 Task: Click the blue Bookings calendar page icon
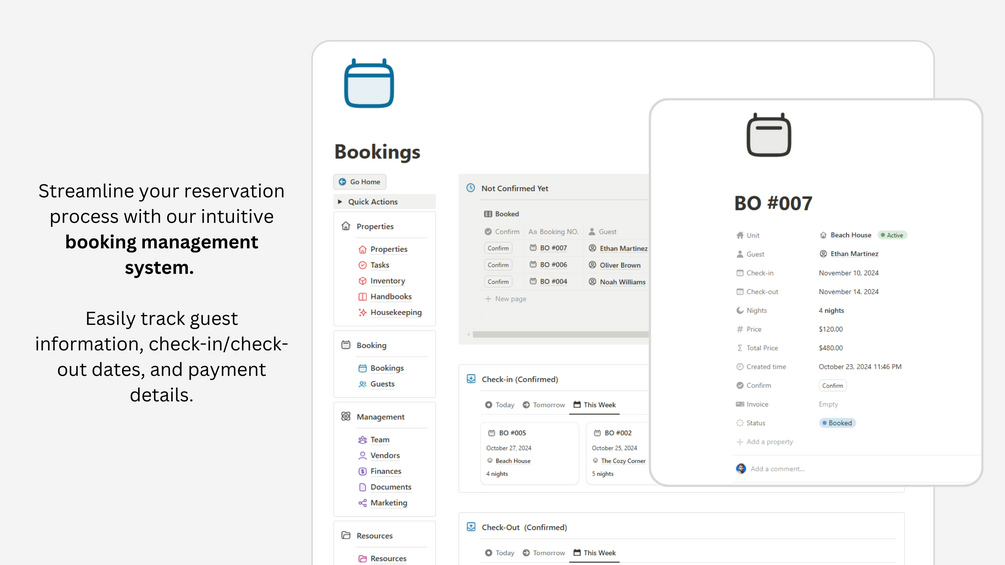369,83
